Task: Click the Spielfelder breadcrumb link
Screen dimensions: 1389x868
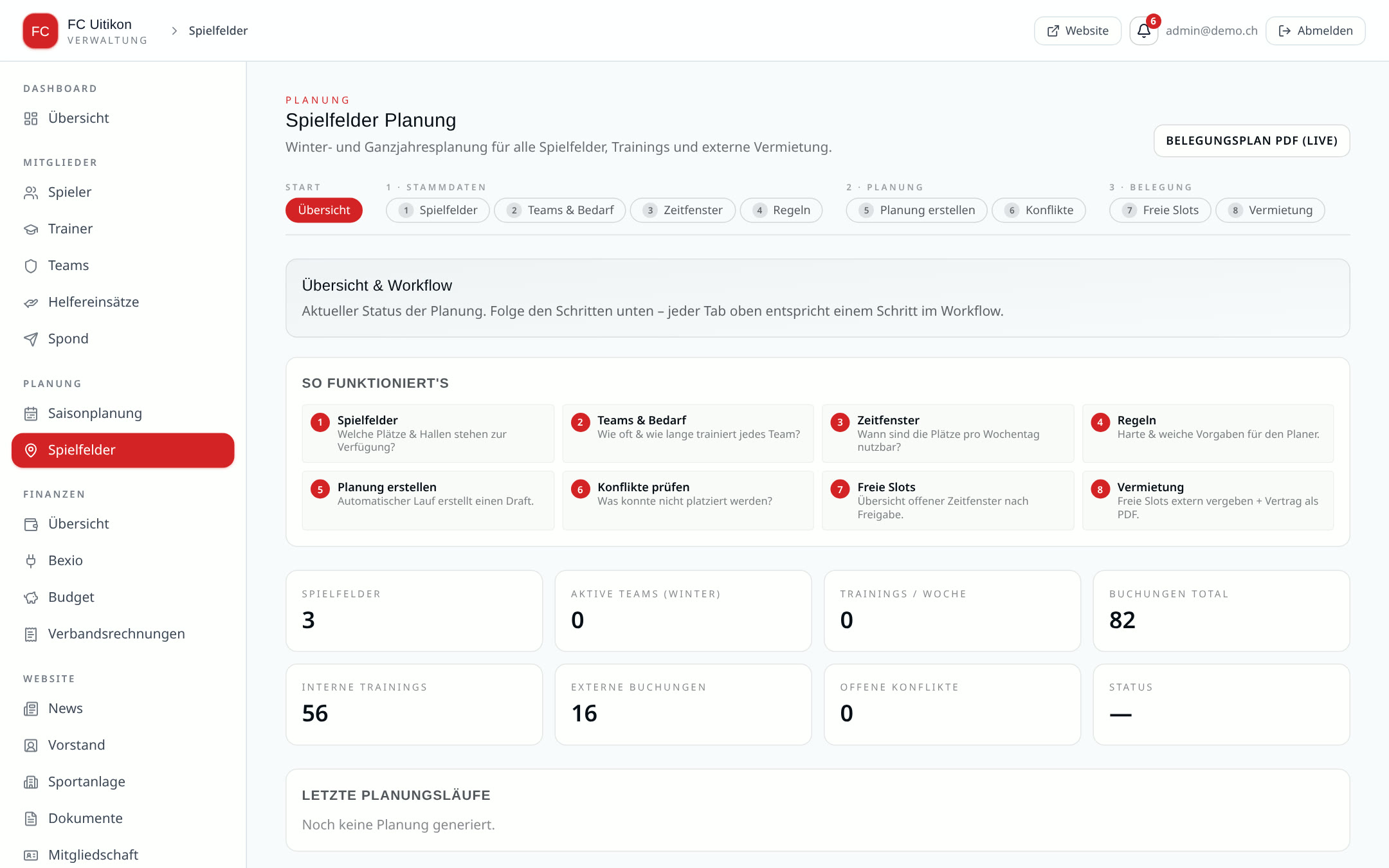Action: [x=218, y=31]
